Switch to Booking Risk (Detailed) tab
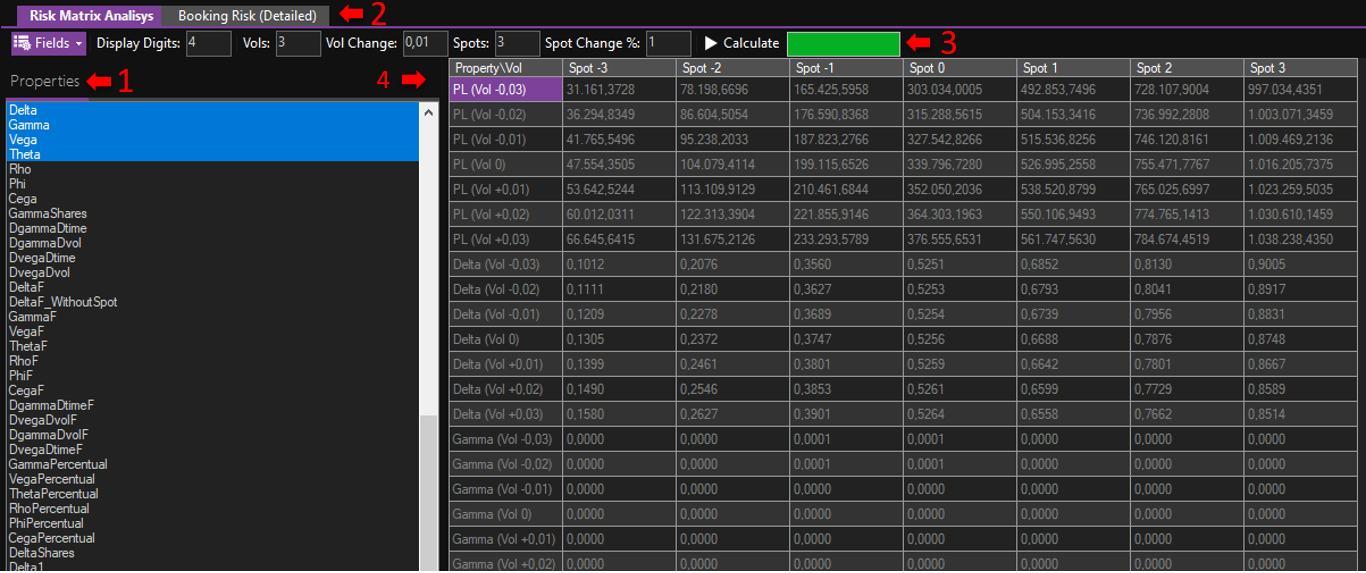Screen dimensions: 1366x573 (x=247, y=15)
